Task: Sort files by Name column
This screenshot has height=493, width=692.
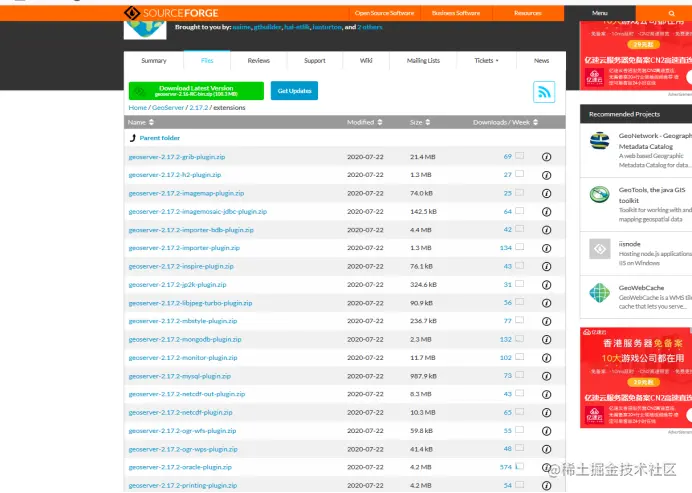Action: (140, 122)
